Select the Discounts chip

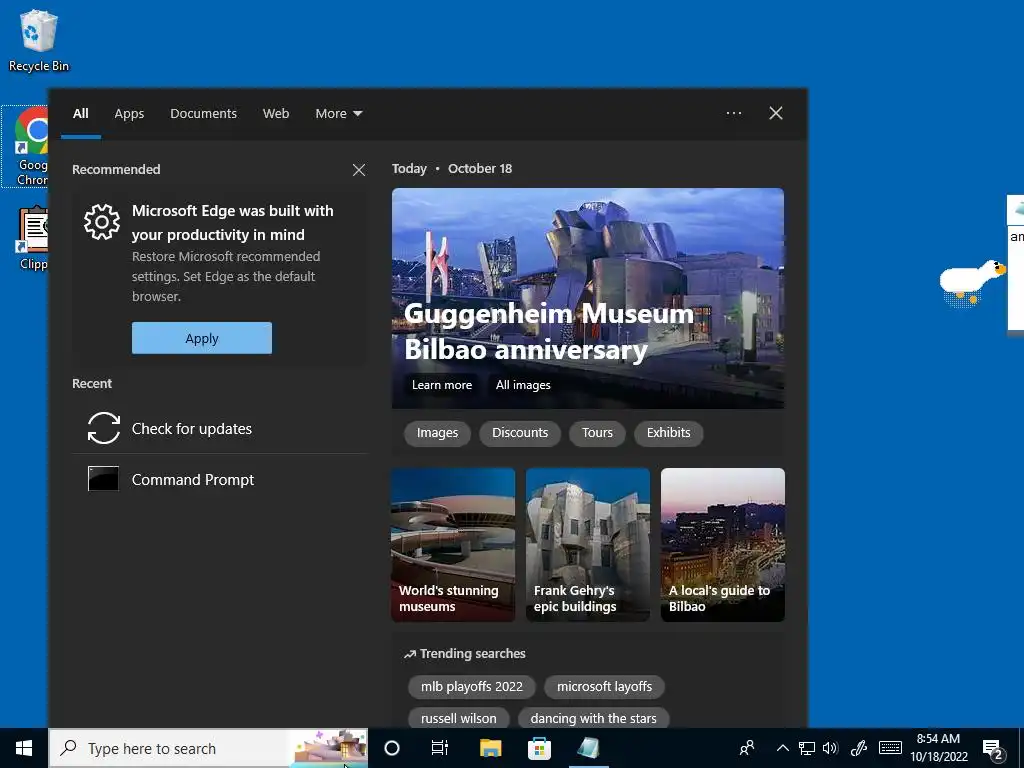[520, 433]
